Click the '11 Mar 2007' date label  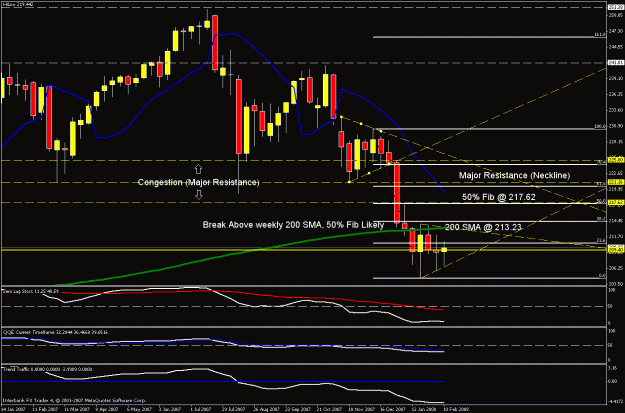pyautogui.click(x=75, y=409)
